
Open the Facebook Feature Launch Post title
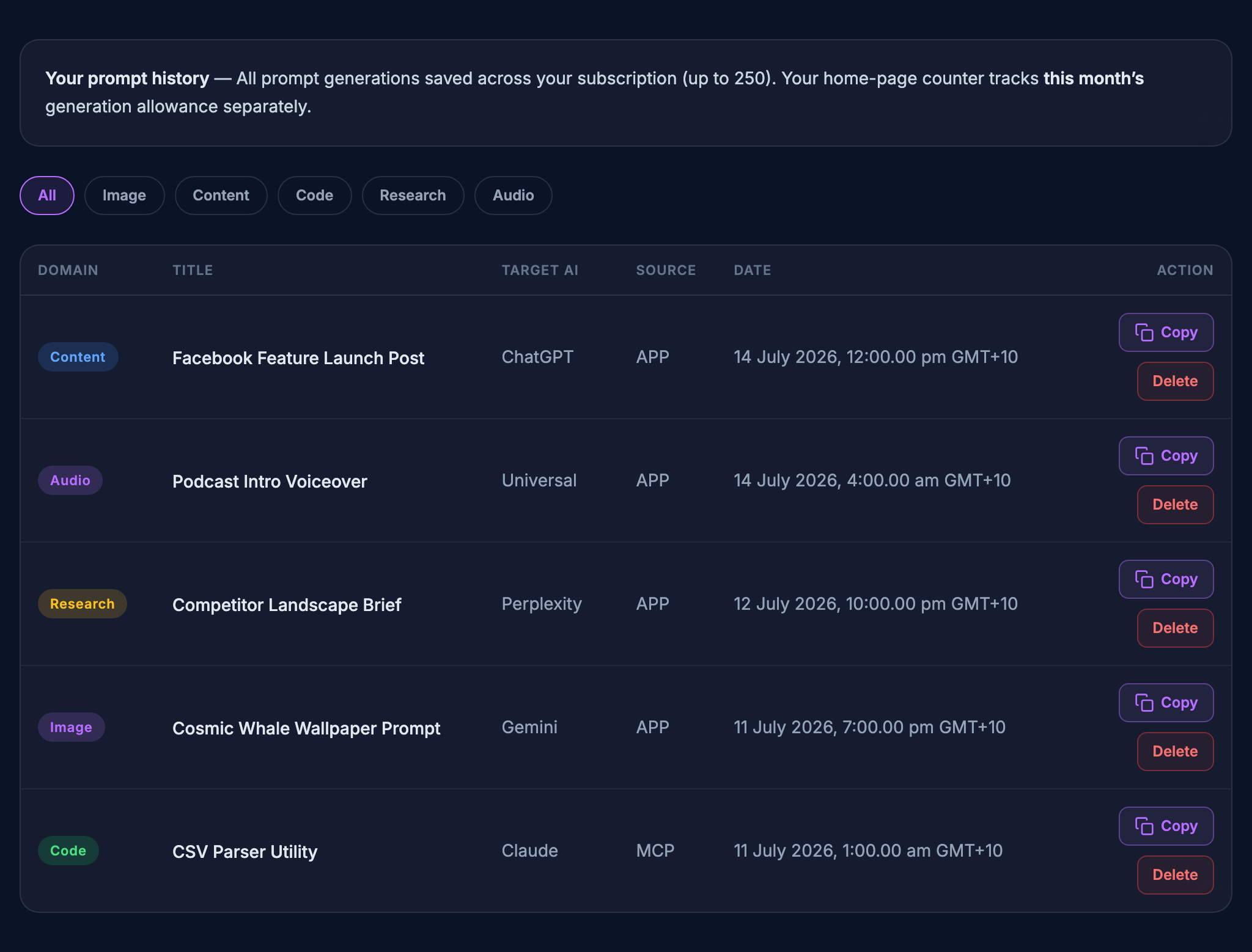pyautogui.click(x=298, y=358)
